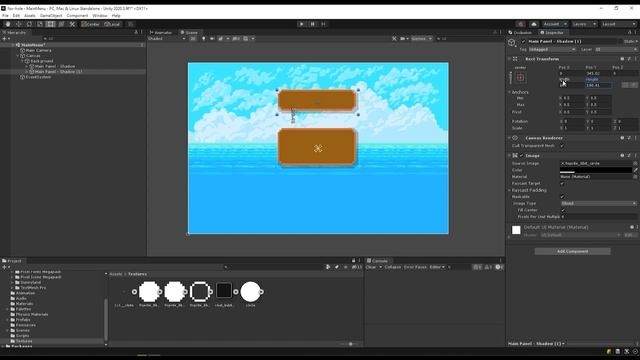Toggle Cull Transparent Mesh checkbox
The width and height of the screenshot is (640, 360).
coord(562,146)
